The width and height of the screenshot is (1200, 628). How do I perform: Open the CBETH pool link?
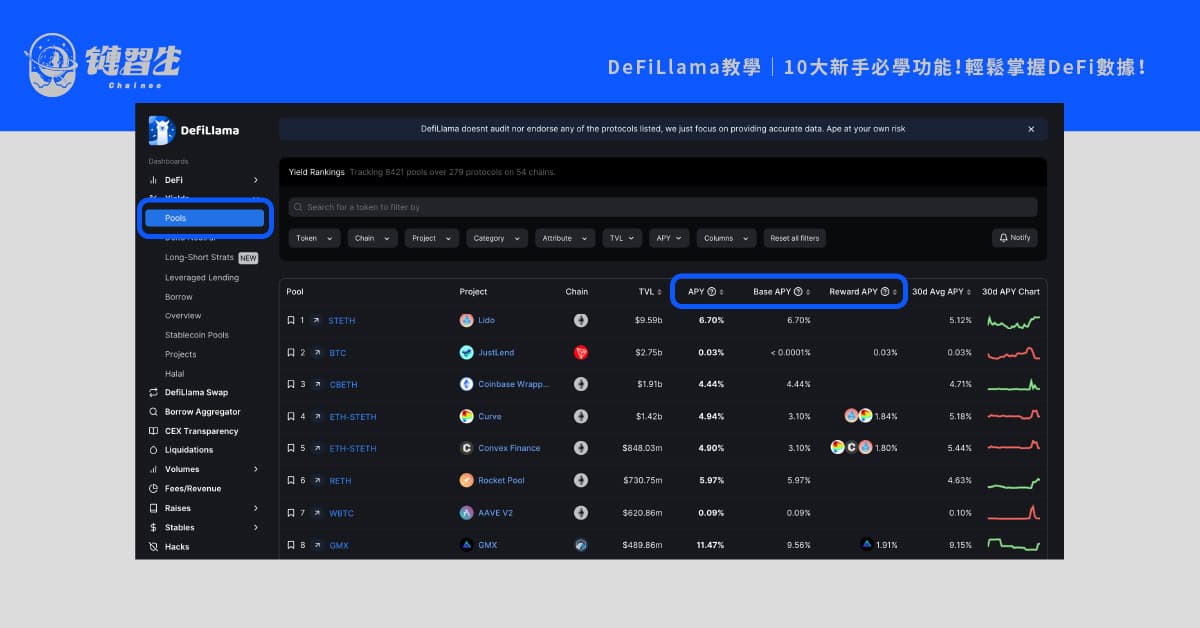tap(343, 385)
